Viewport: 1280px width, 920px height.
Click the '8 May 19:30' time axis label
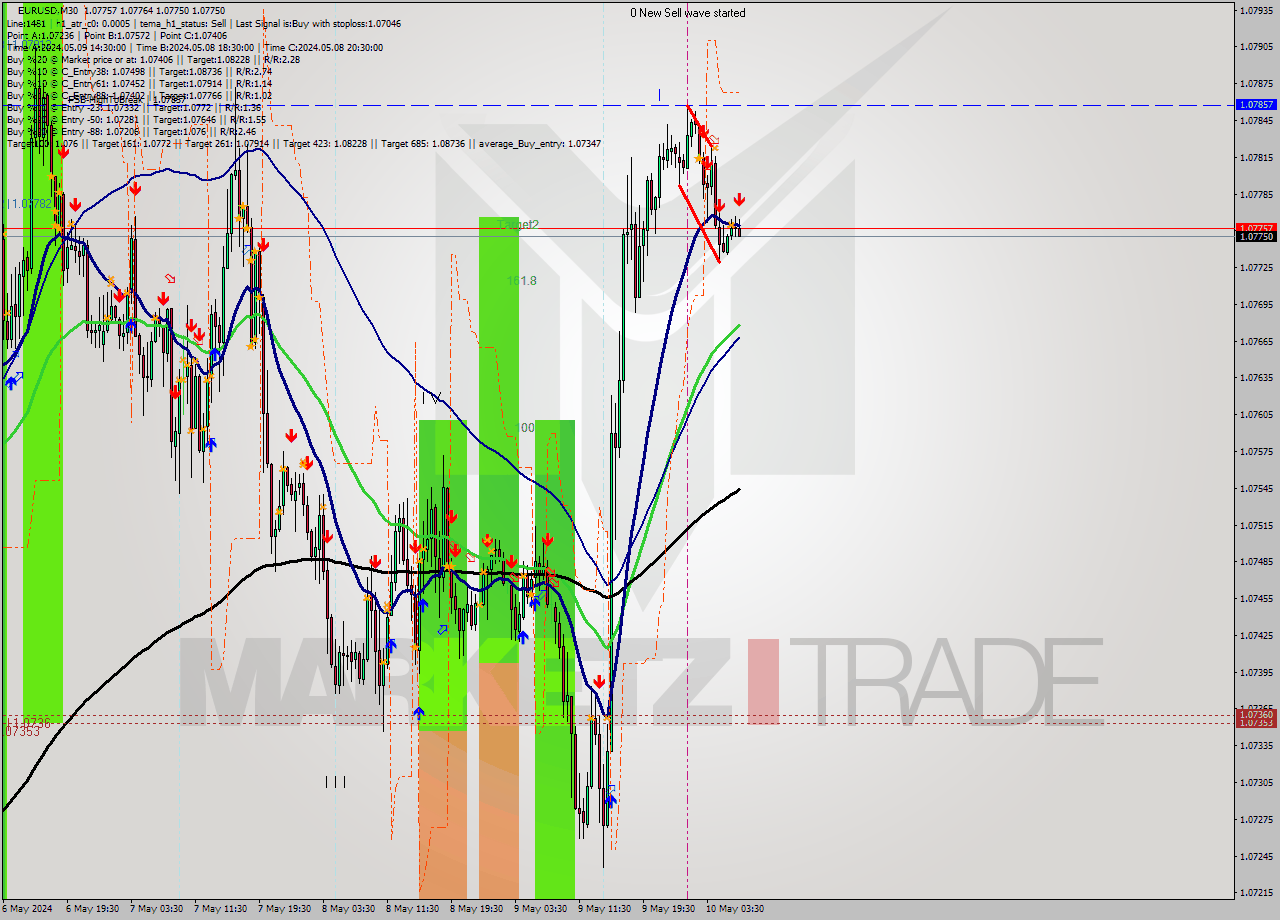click(477, 909)
